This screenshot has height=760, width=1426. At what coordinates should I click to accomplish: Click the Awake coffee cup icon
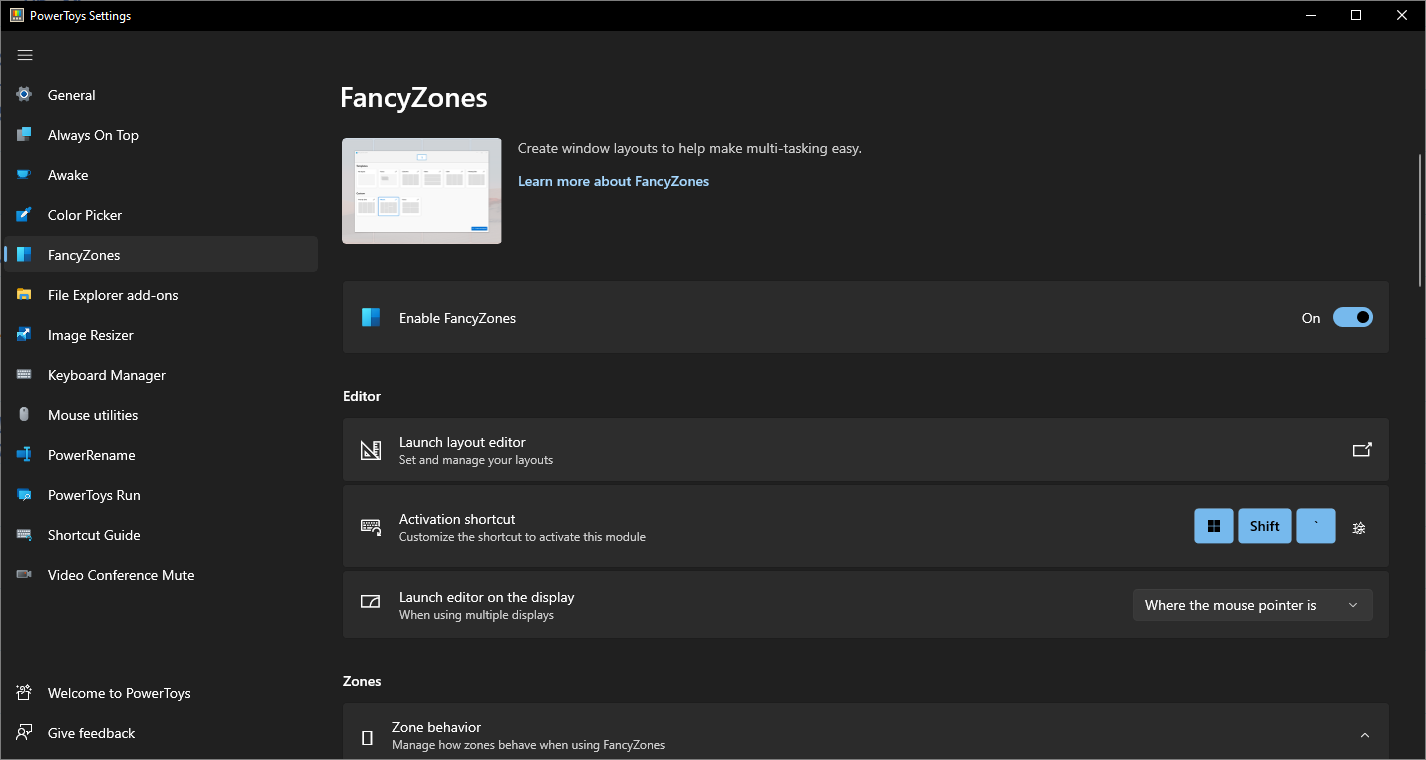pyautogui.click(x=24, y=175)
